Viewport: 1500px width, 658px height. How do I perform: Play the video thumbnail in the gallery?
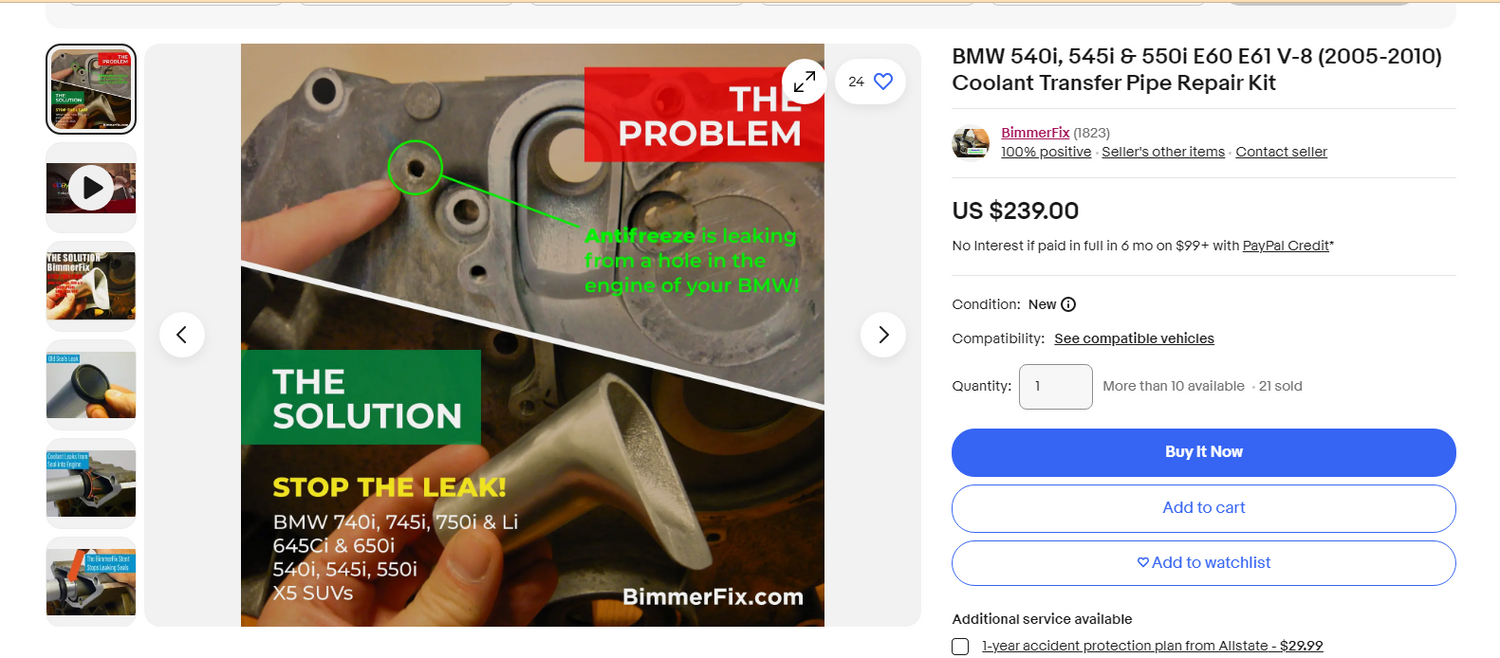[x=91, y=188]
